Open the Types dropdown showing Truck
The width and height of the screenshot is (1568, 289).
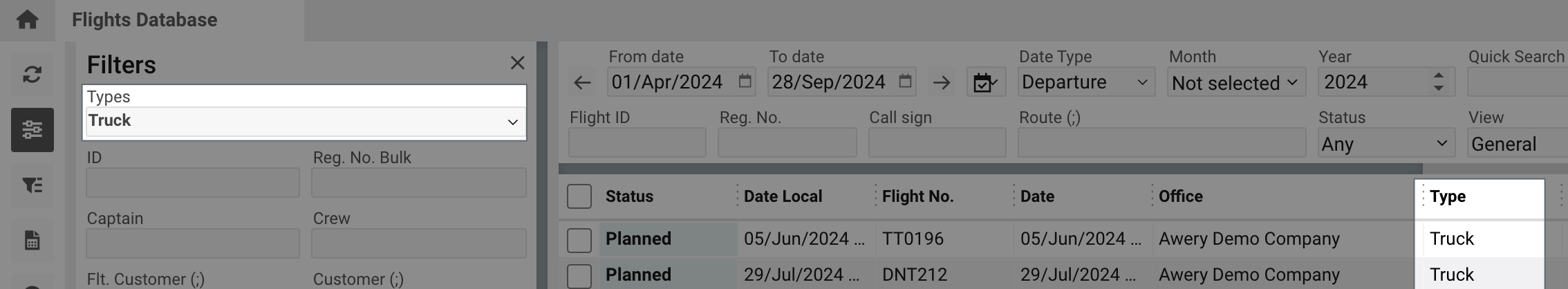[304, 121]
